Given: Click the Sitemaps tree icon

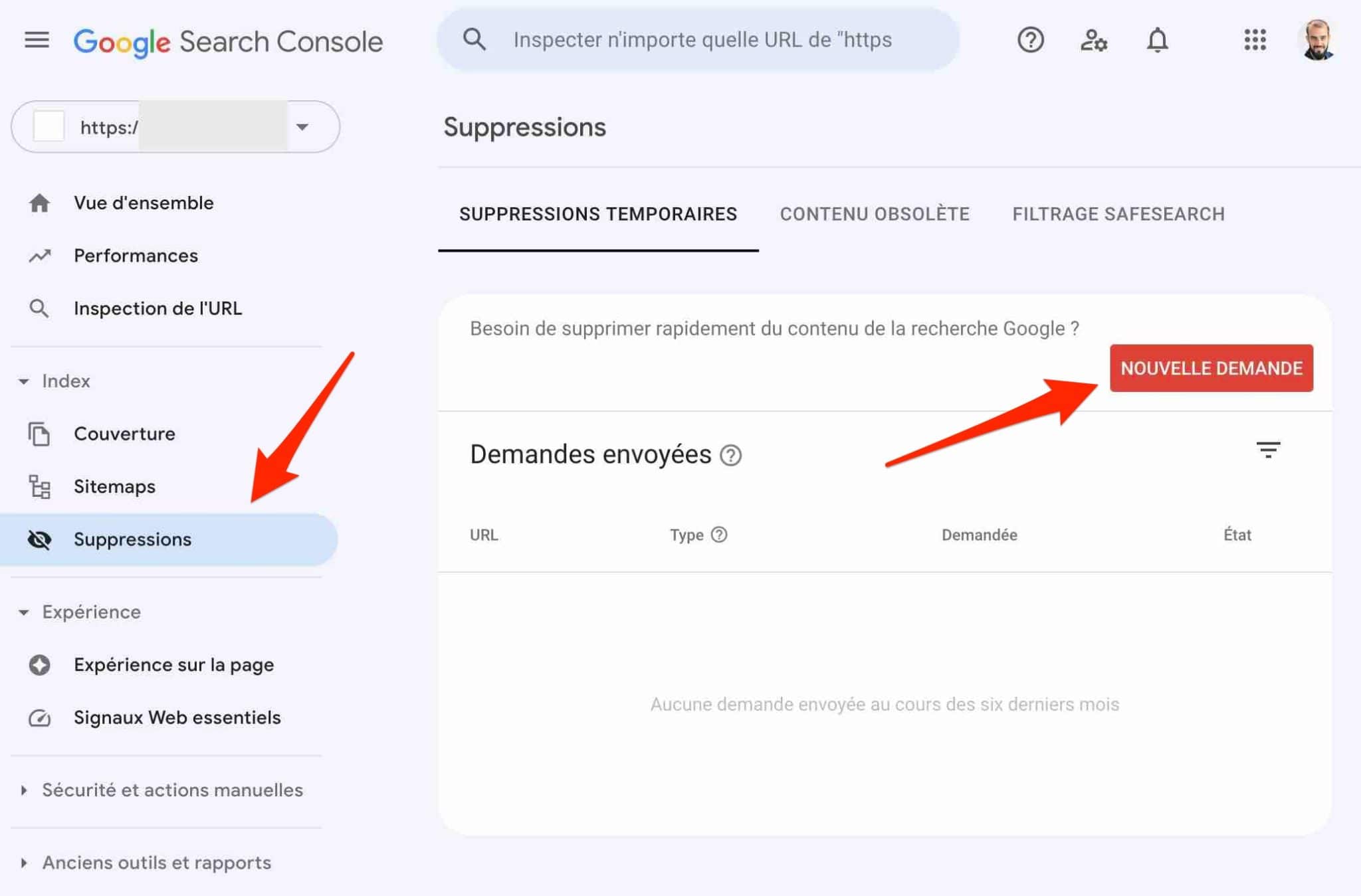Looking at the screenshot, I should (39, 487).
